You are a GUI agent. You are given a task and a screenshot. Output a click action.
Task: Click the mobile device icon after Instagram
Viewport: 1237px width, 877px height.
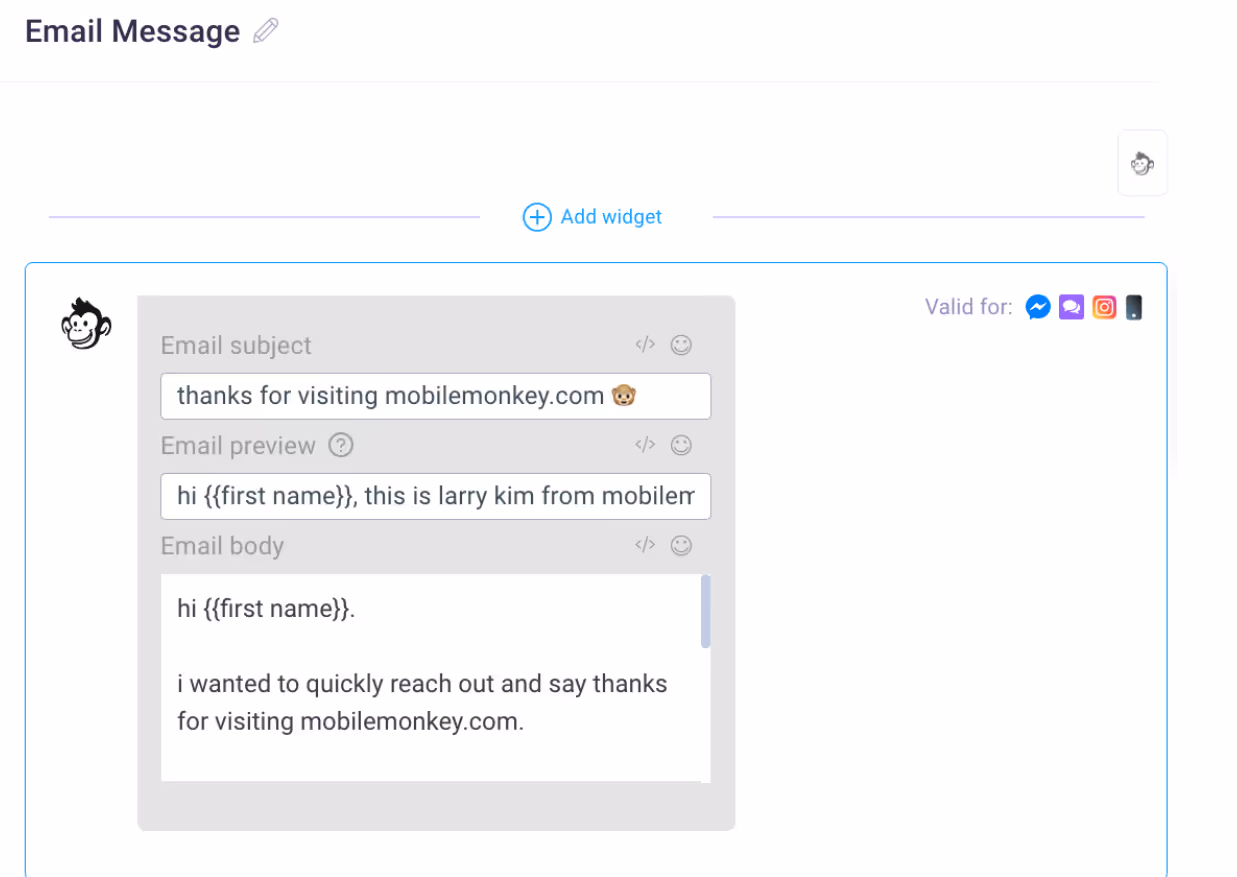(1133, 307)
